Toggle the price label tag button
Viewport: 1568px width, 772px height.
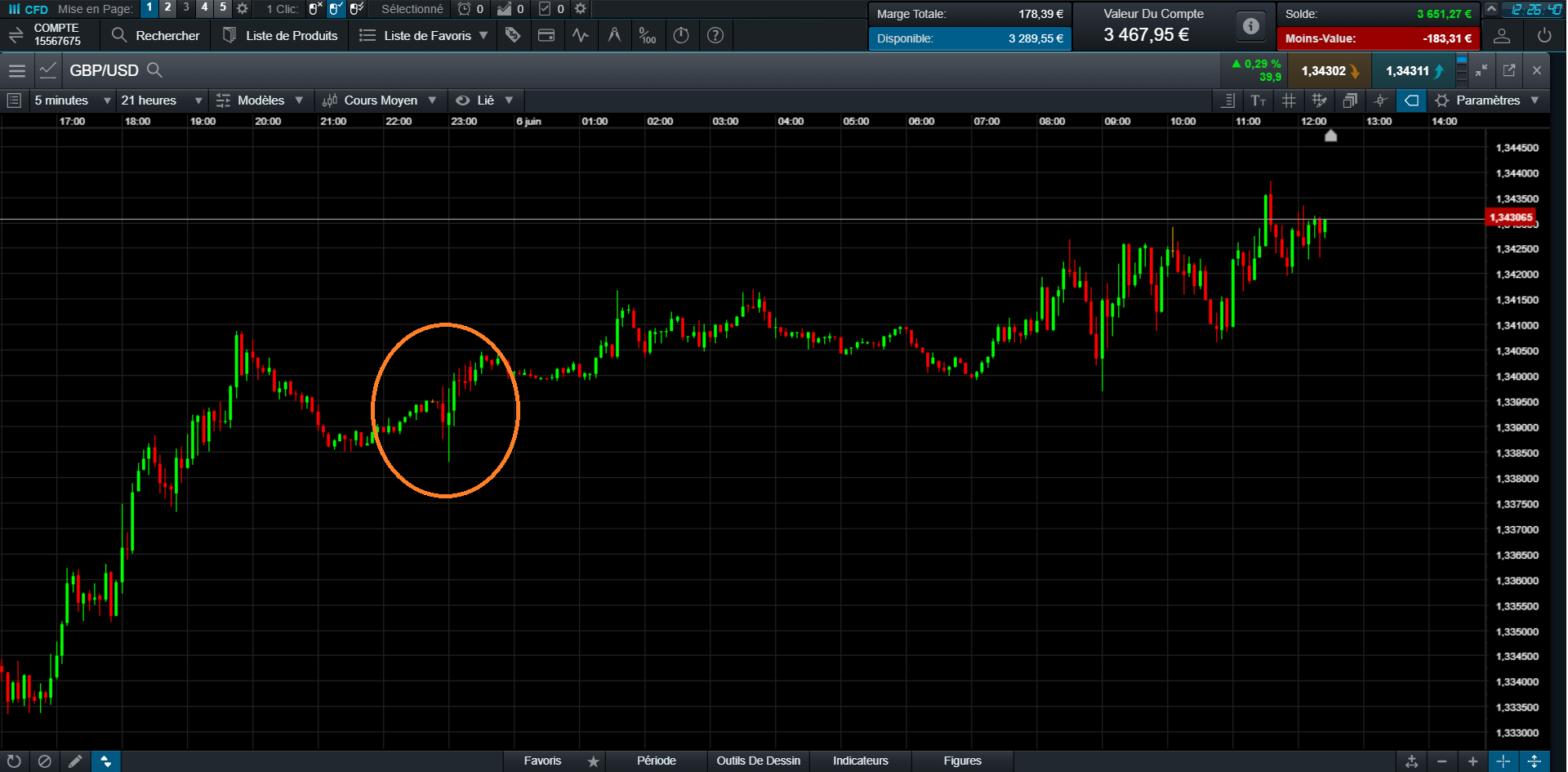1411,100
